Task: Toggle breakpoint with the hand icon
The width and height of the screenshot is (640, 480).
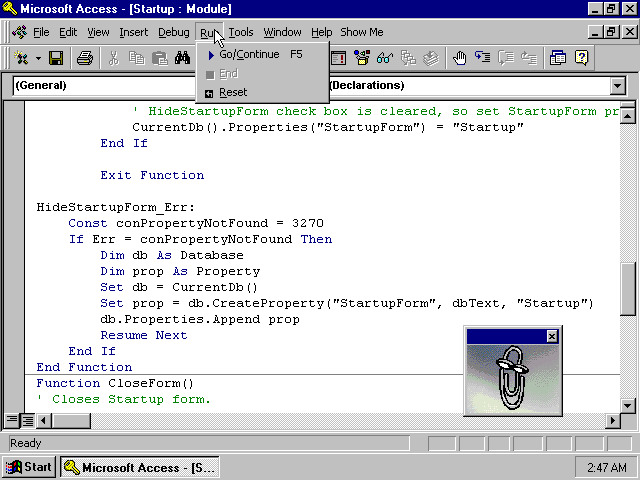Action: point(460,58)
